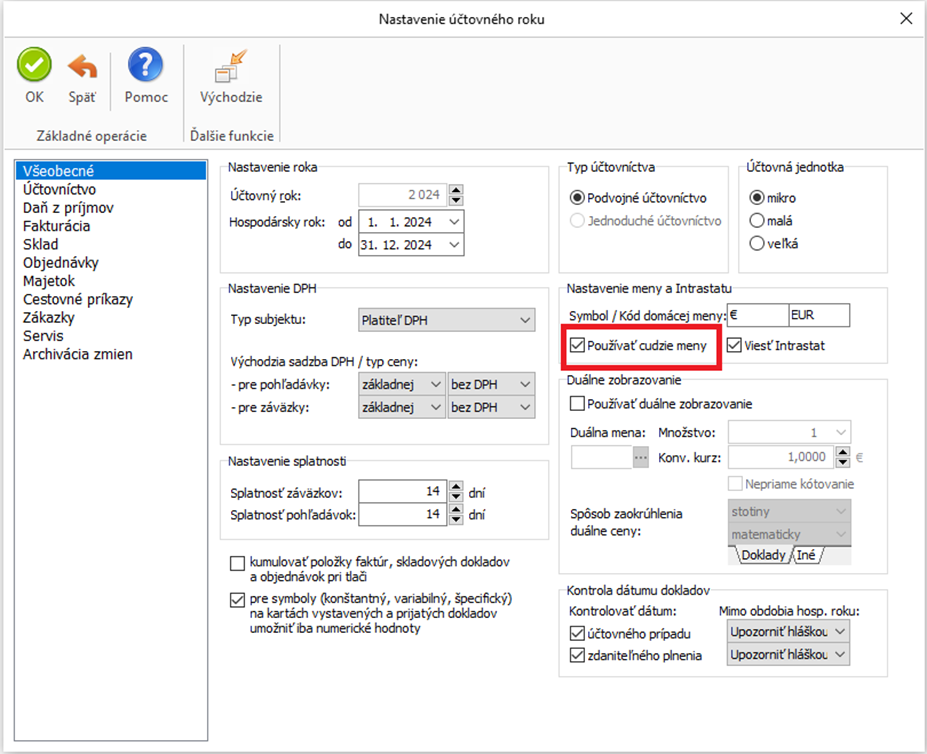Increase Splatnosť pohľadávok days with up arrow
Viewport: 927px width, 754px height.
[456, 510]
